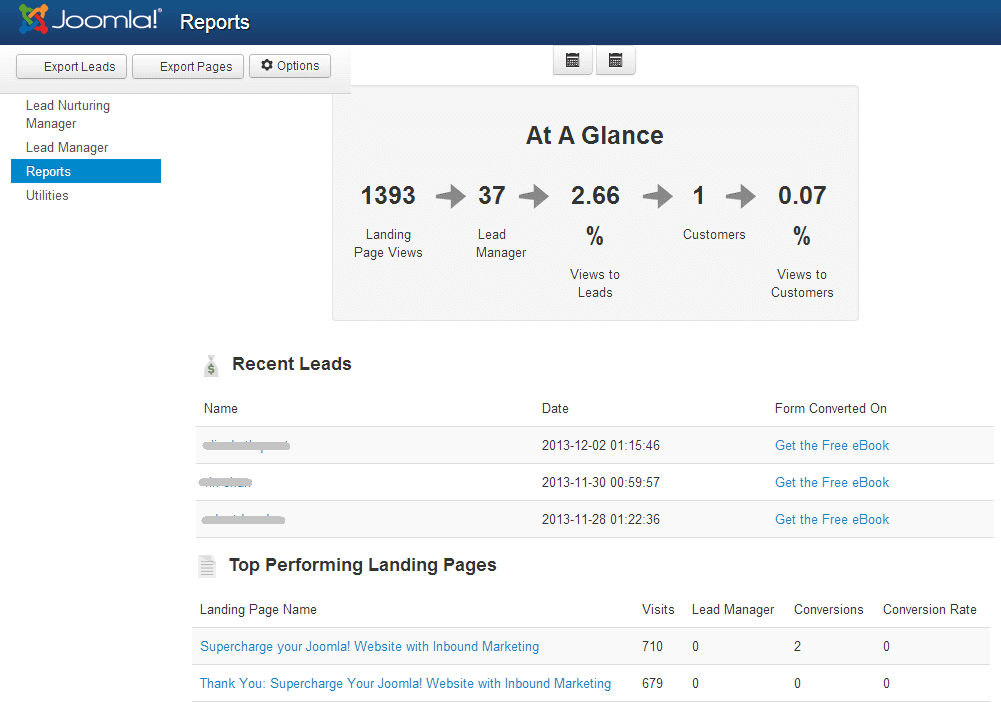
Task: Click the 'Lead Manager' column header in landing pages table
Action: [x=733, y=609]
